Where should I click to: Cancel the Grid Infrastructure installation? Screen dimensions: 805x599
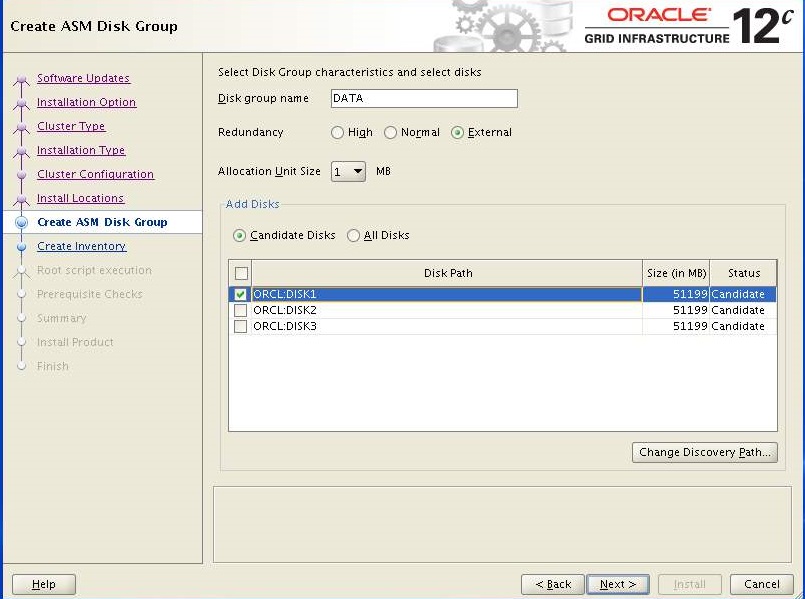(762, 584)
